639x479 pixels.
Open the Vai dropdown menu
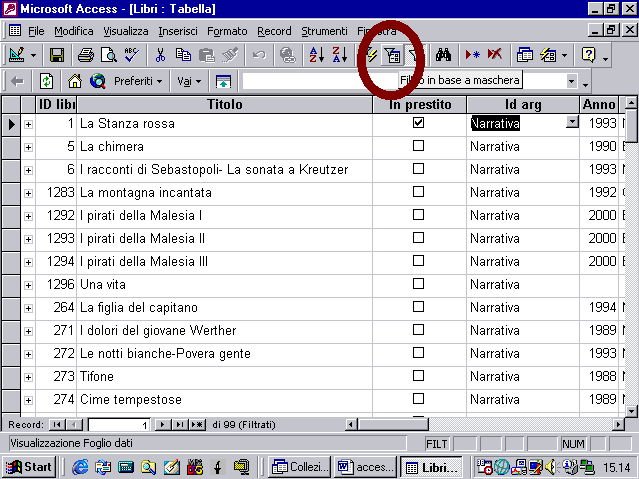tap(189, 81)
